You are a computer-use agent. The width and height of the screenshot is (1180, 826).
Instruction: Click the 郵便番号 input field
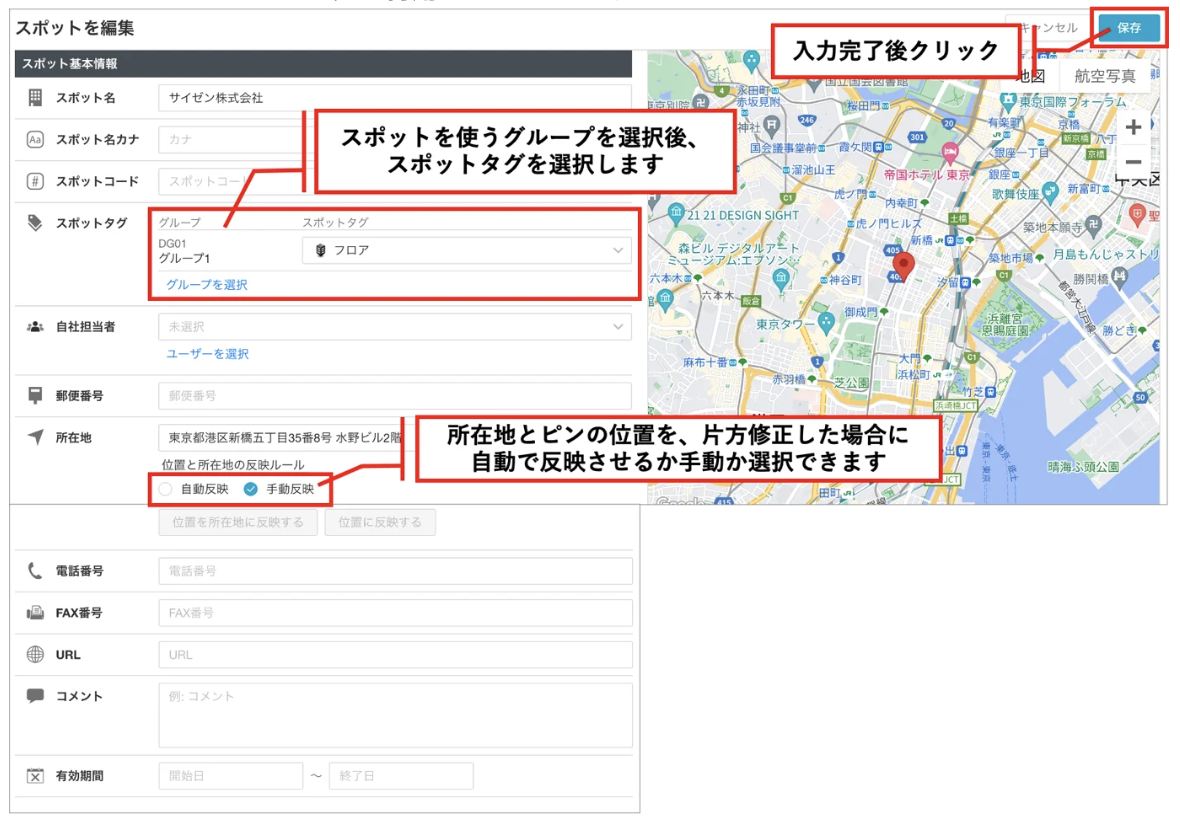[395, 396]
